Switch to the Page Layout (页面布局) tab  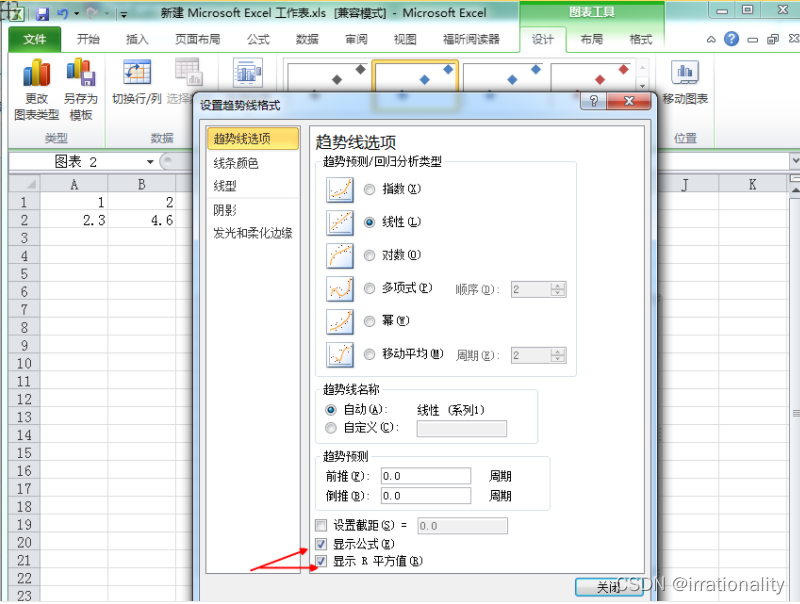197,39
